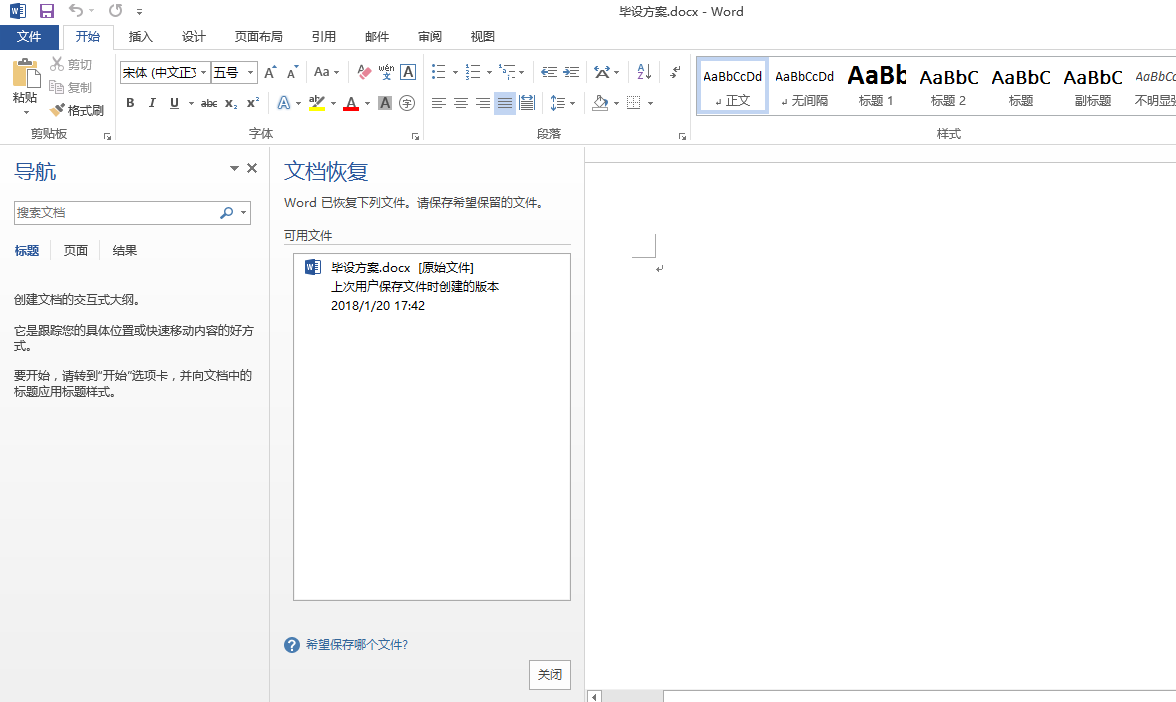Image resolution: width=1176 pixels, height=702 pixels.
Task: Switch to the 页面布局 tab
Action: (x=259, y=37)
